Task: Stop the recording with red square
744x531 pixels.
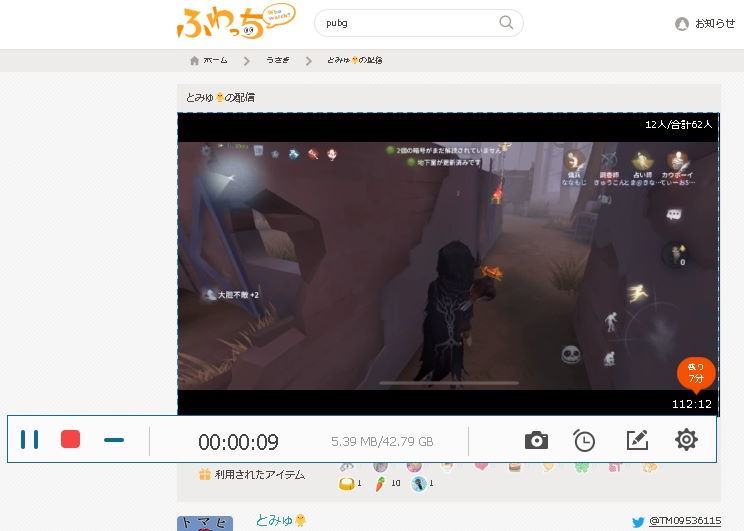Action: [71, 439]
